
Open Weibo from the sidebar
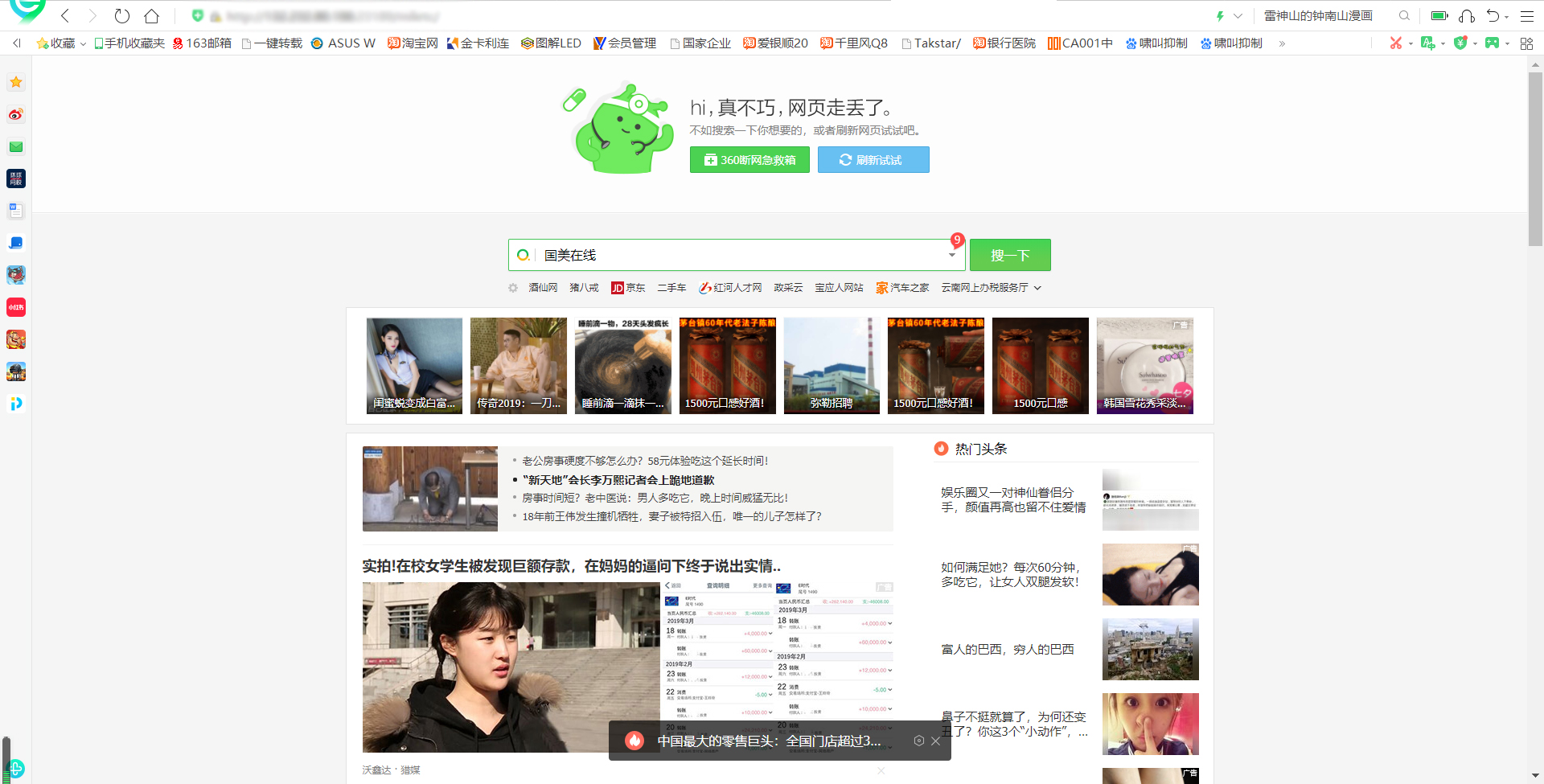16,114
